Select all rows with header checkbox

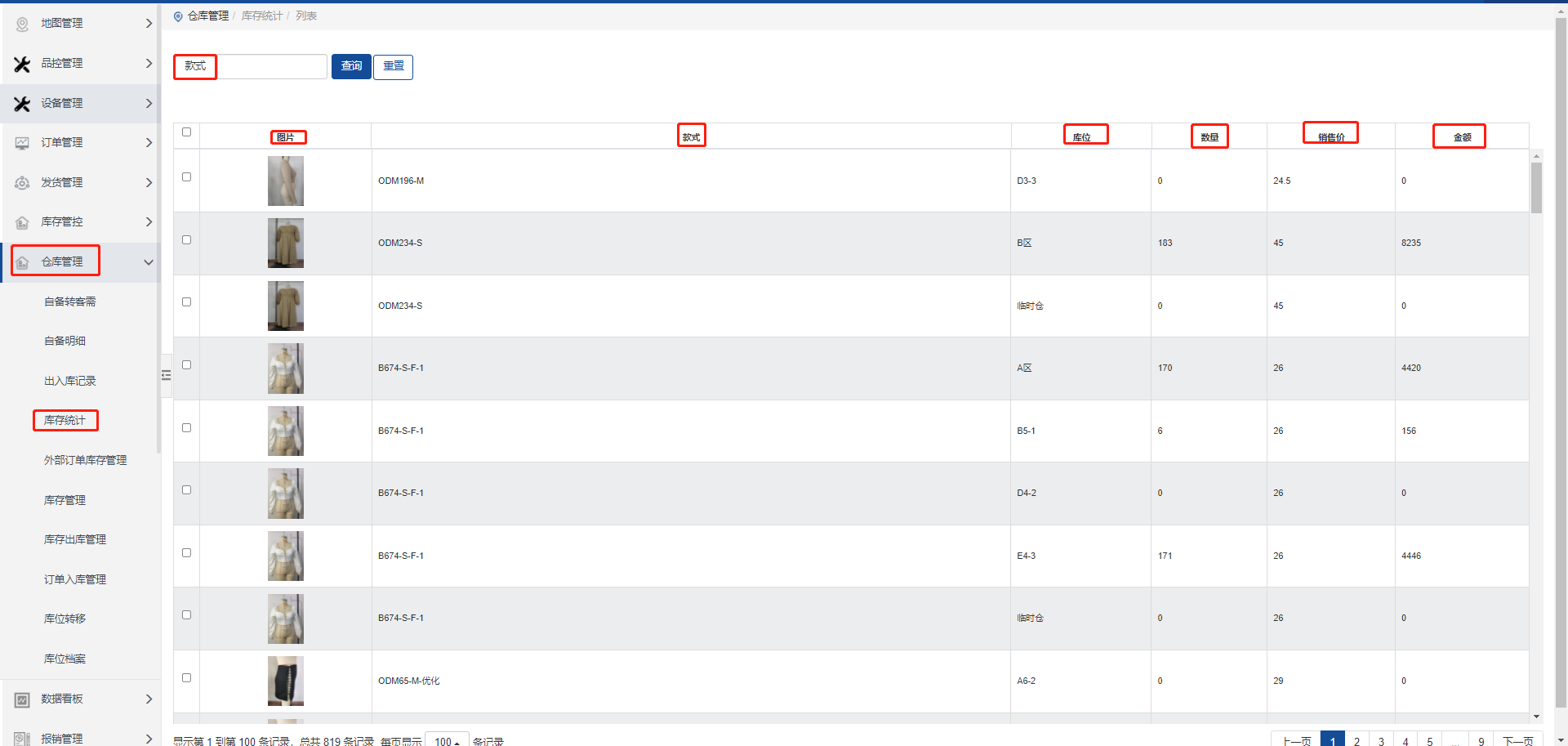186,132
